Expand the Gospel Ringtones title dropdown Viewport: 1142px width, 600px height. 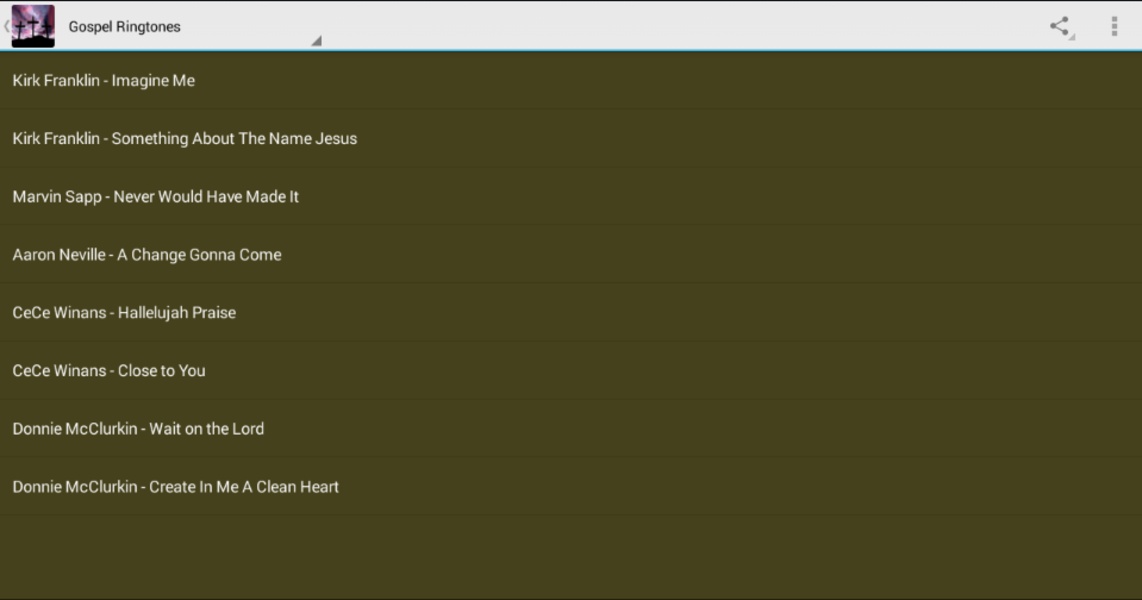195,27
